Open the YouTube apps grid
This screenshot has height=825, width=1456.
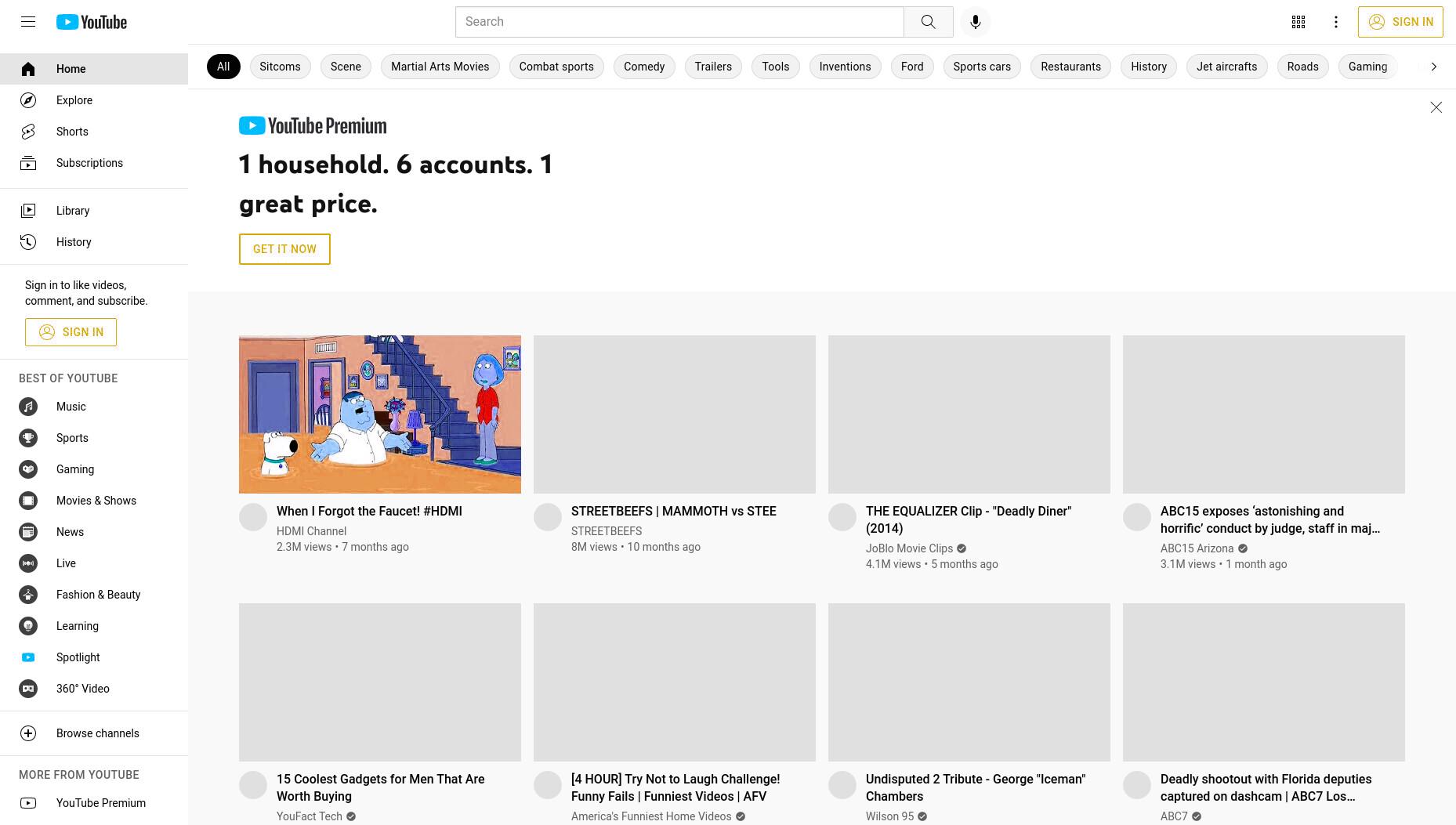pyautogui.click(x=1298, y=22)
